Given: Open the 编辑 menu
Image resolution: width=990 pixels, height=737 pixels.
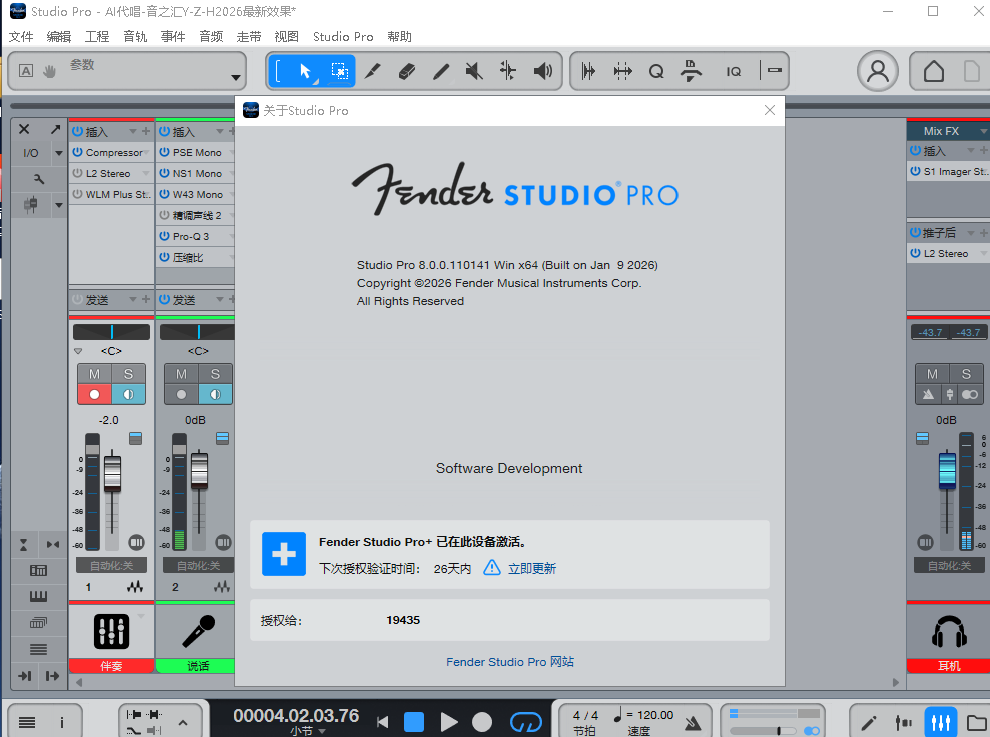Looking at the screenshot, I should [59, 37].
